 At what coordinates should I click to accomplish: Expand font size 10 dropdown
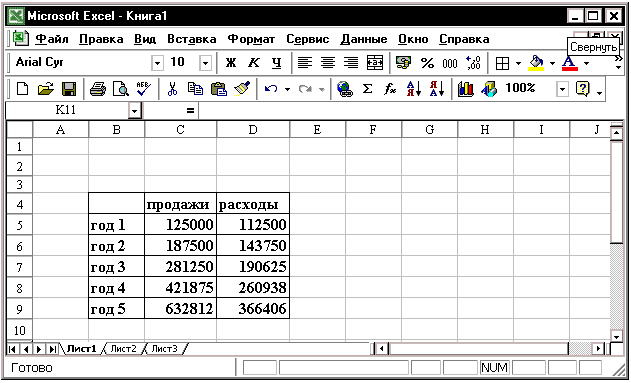click(x=205, y=63)
